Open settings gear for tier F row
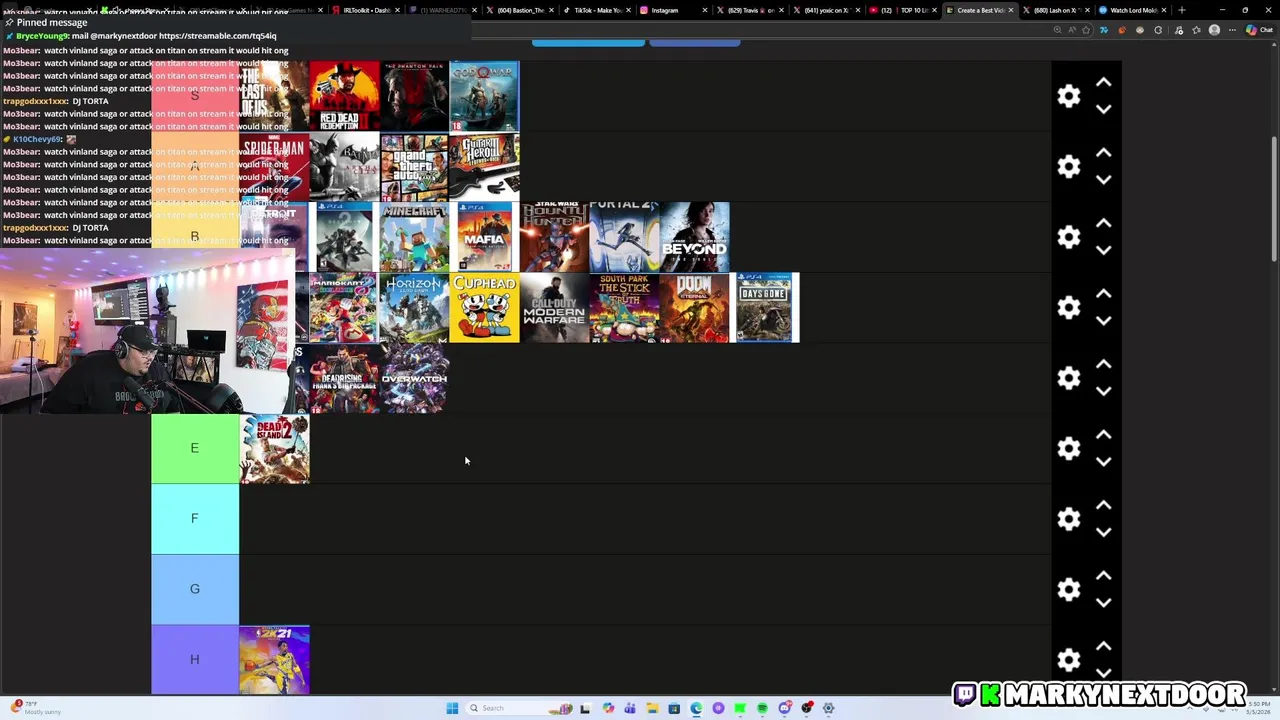 coord(1069,519)
